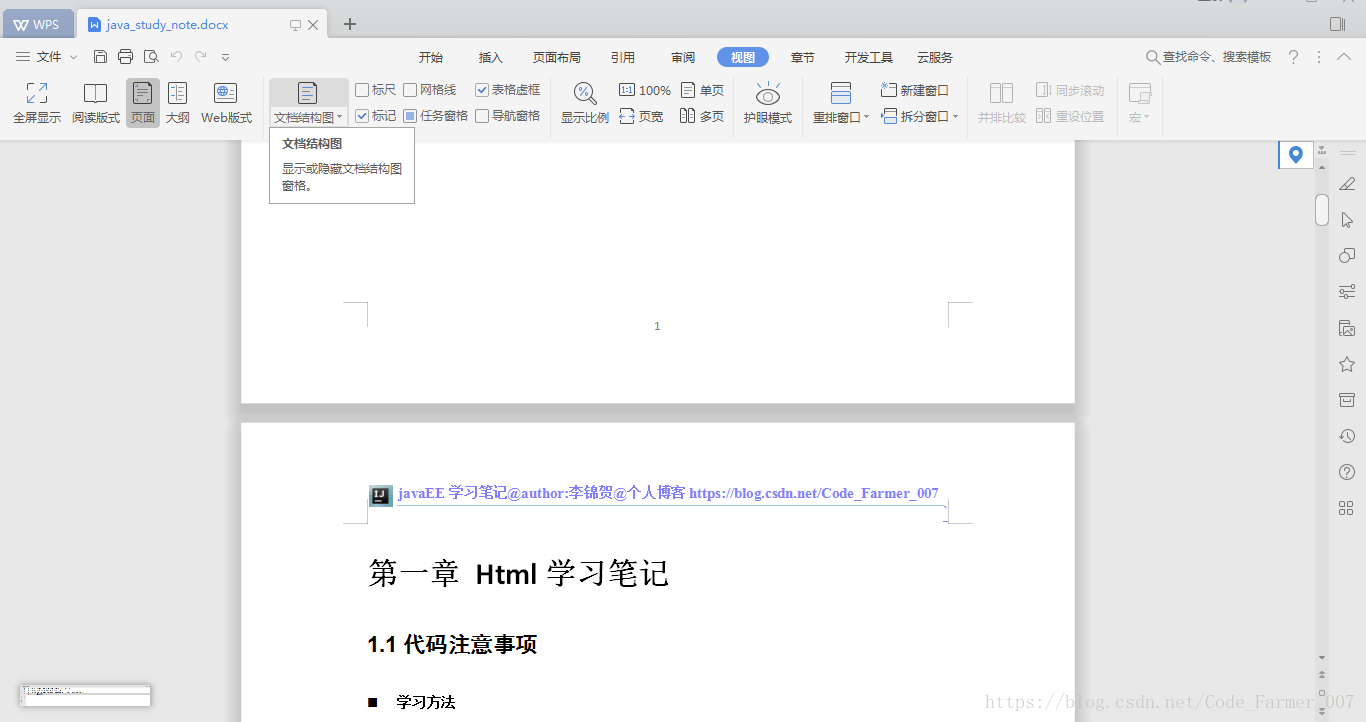Open the favorites star icon in sidebar
The height and width of the screenshot is (722, 1366).
point(1347,364)
